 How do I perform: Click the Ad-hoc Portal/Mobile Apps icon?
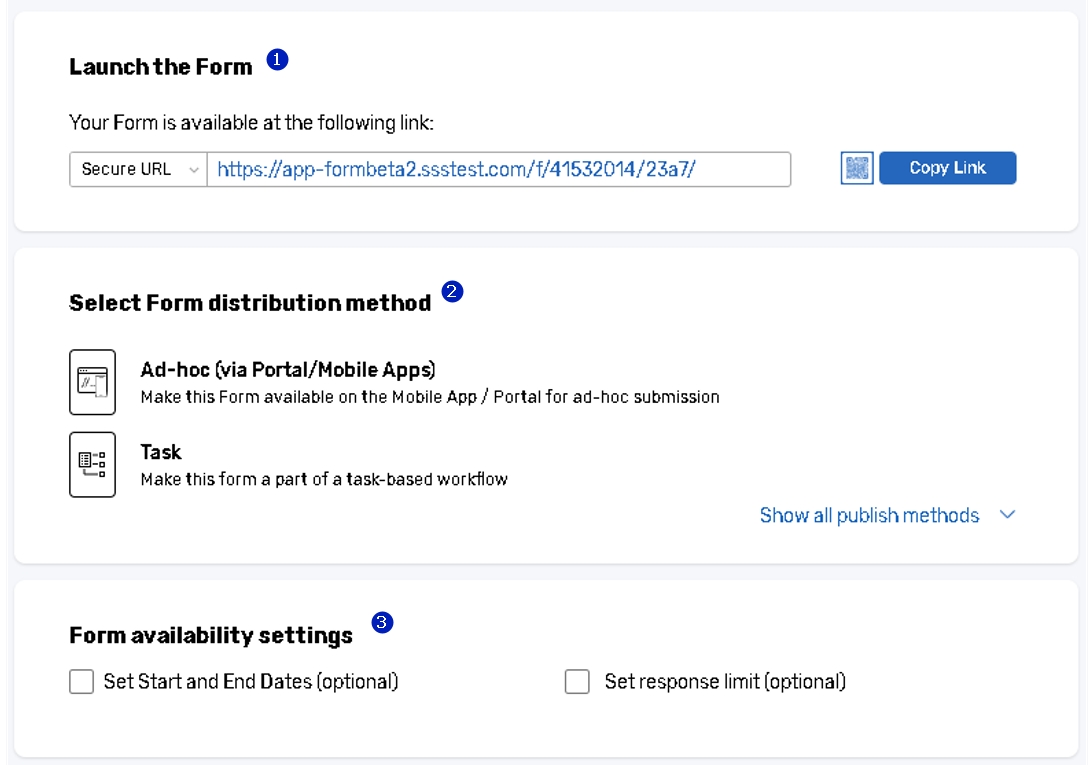92,382
